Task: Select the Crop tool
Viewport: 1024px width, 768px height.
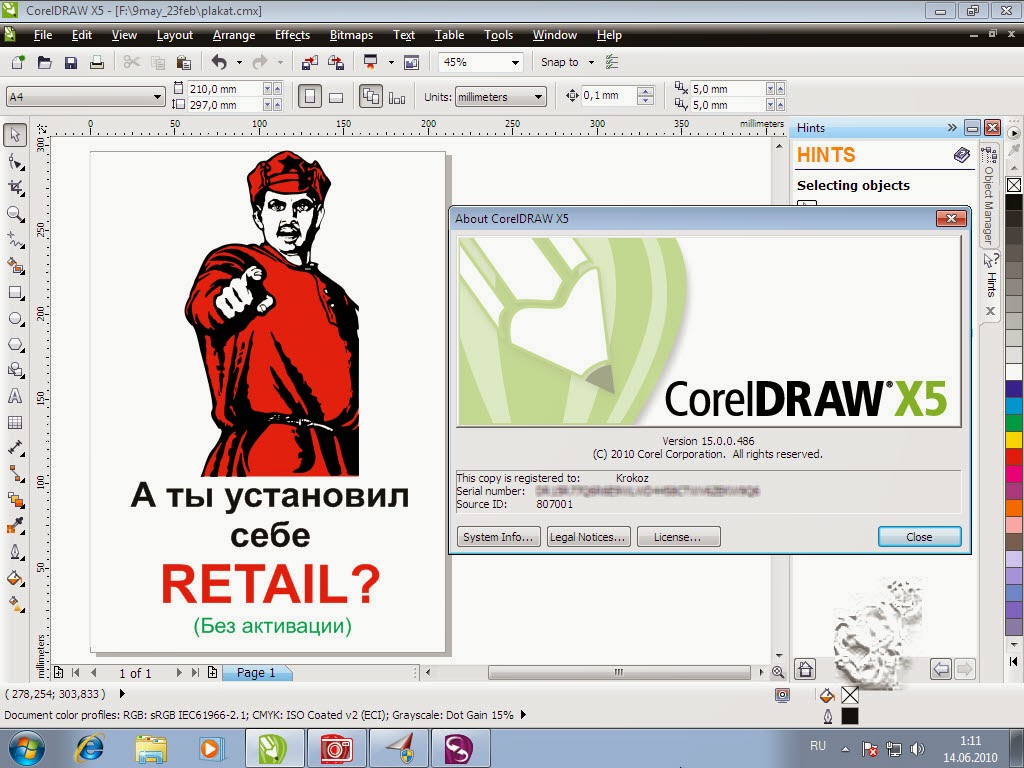Action: 15,188
